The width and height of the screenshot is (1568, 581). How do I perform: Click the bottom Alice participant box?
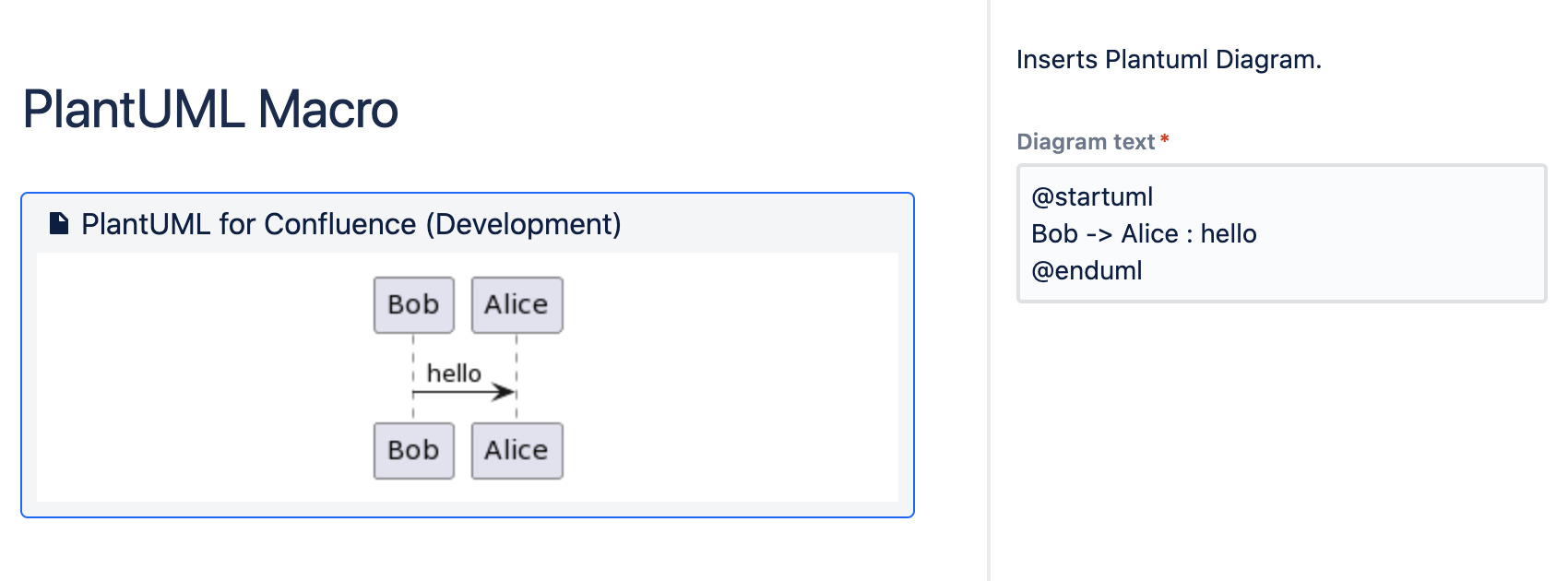point(517,450)
